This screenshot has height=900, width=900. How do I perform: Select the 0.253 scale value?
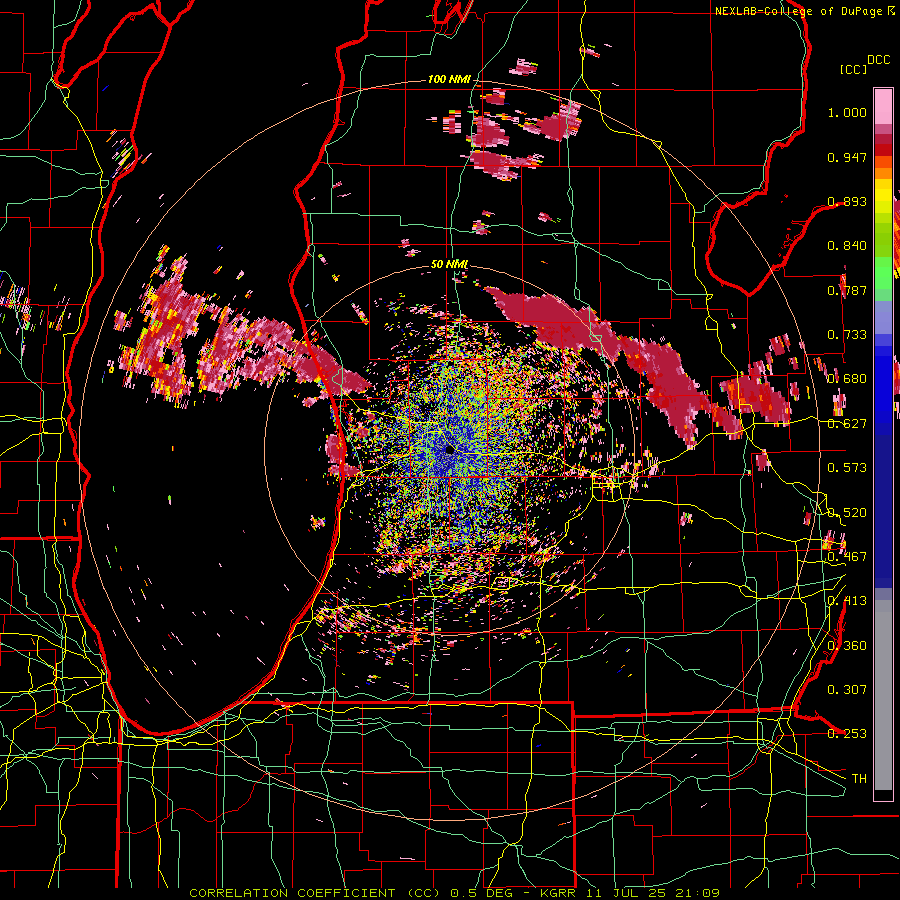coord(847,734)
